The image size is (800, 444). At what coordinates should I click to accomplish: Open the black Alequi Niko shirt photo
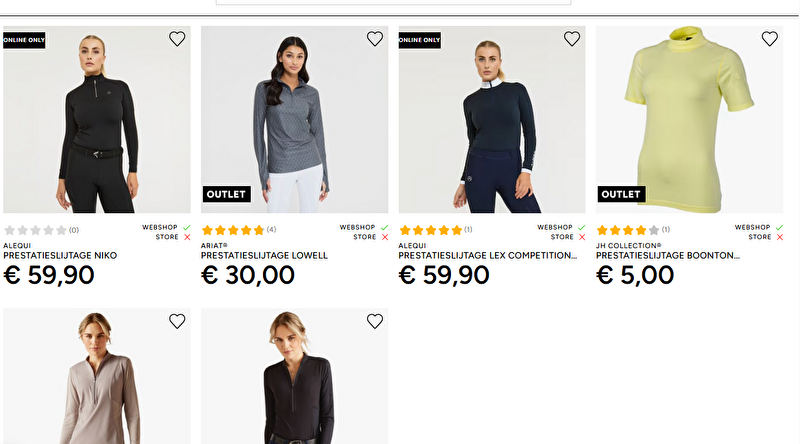[x=96, y=120]
